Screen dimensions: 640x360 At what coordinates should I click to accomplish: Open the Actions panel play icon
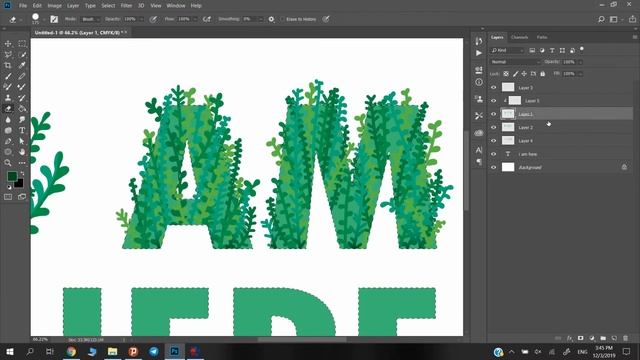click(479, 53)
